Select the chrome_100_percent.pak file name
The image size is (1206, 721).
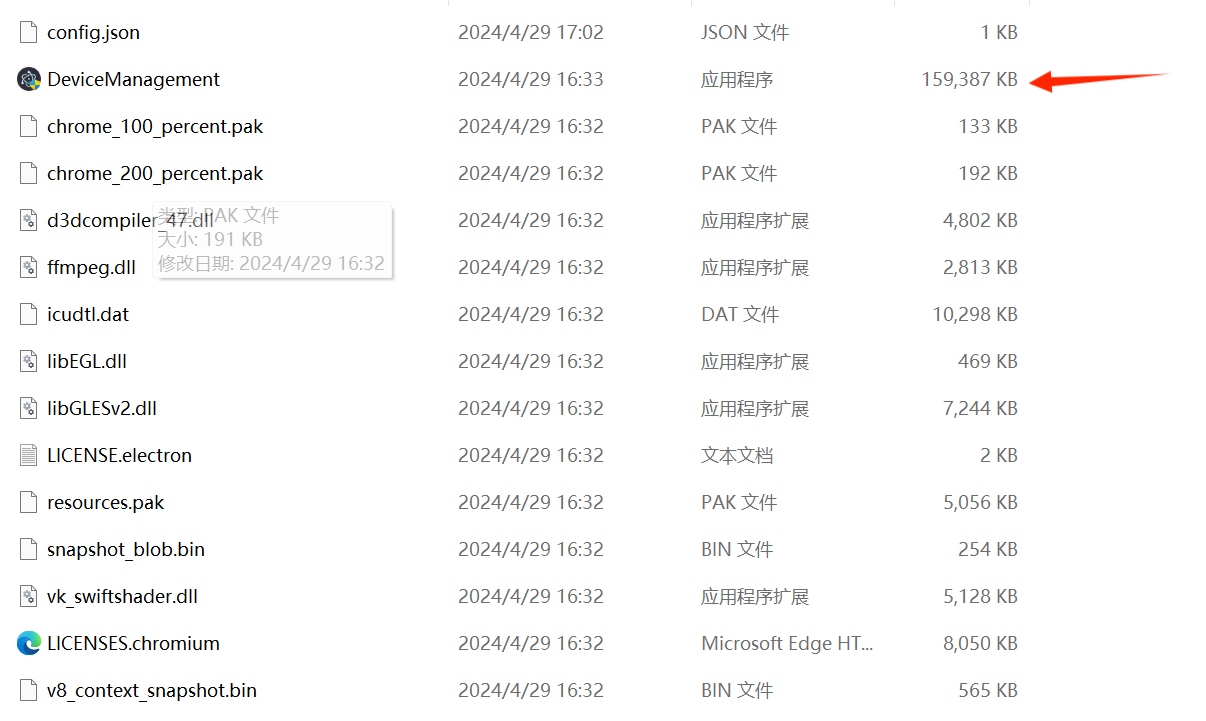pyautogui.click(x=155, y=127)
